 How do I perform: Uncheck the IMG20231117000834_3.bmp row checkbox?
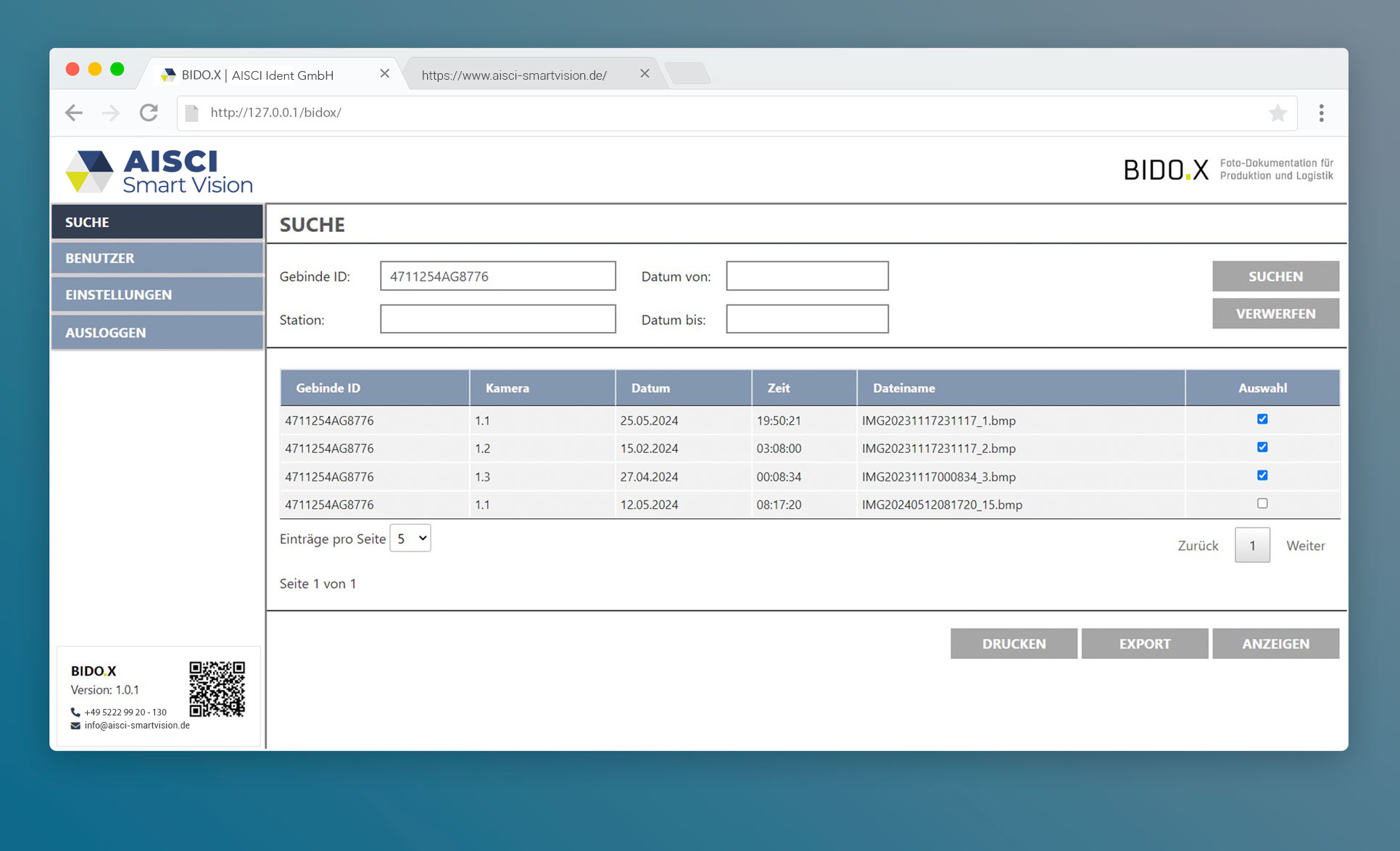(x=1262, y=476)
